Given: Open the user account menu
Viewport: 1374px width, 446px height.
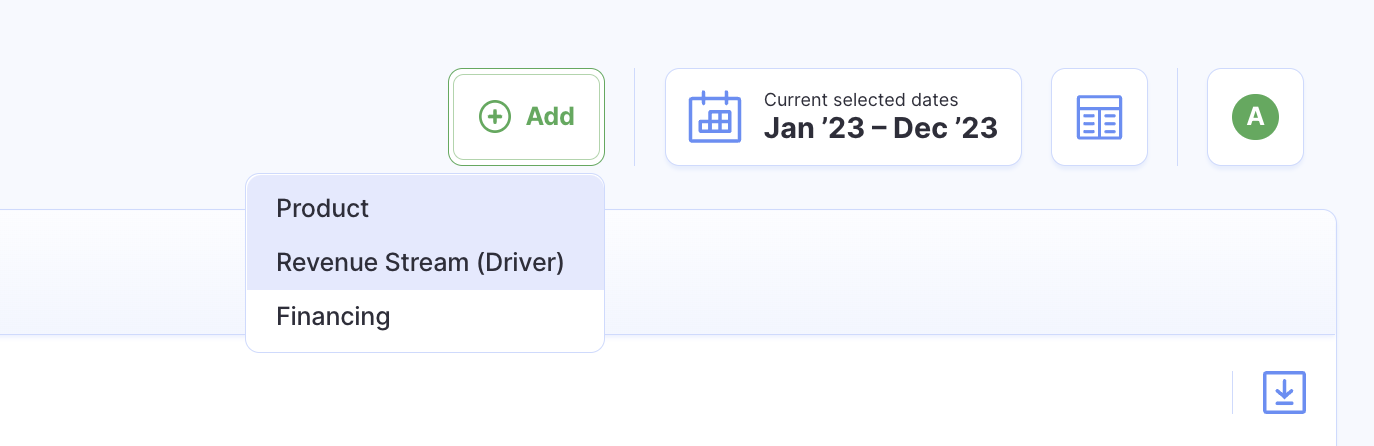Looking at the screenshot, I should [x=1255, y=117].
